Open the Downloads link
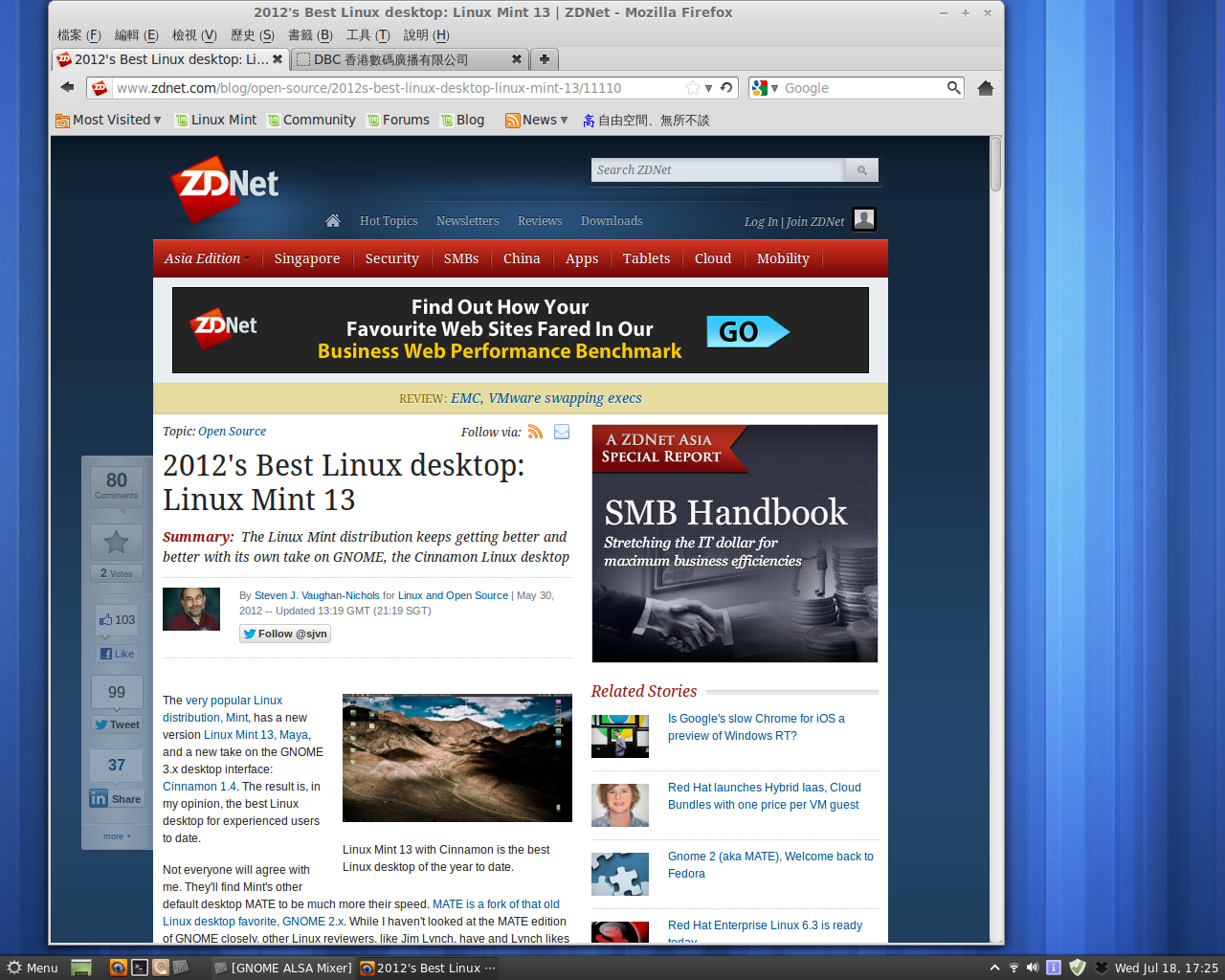1225x980 pixels. pos(612,221)
